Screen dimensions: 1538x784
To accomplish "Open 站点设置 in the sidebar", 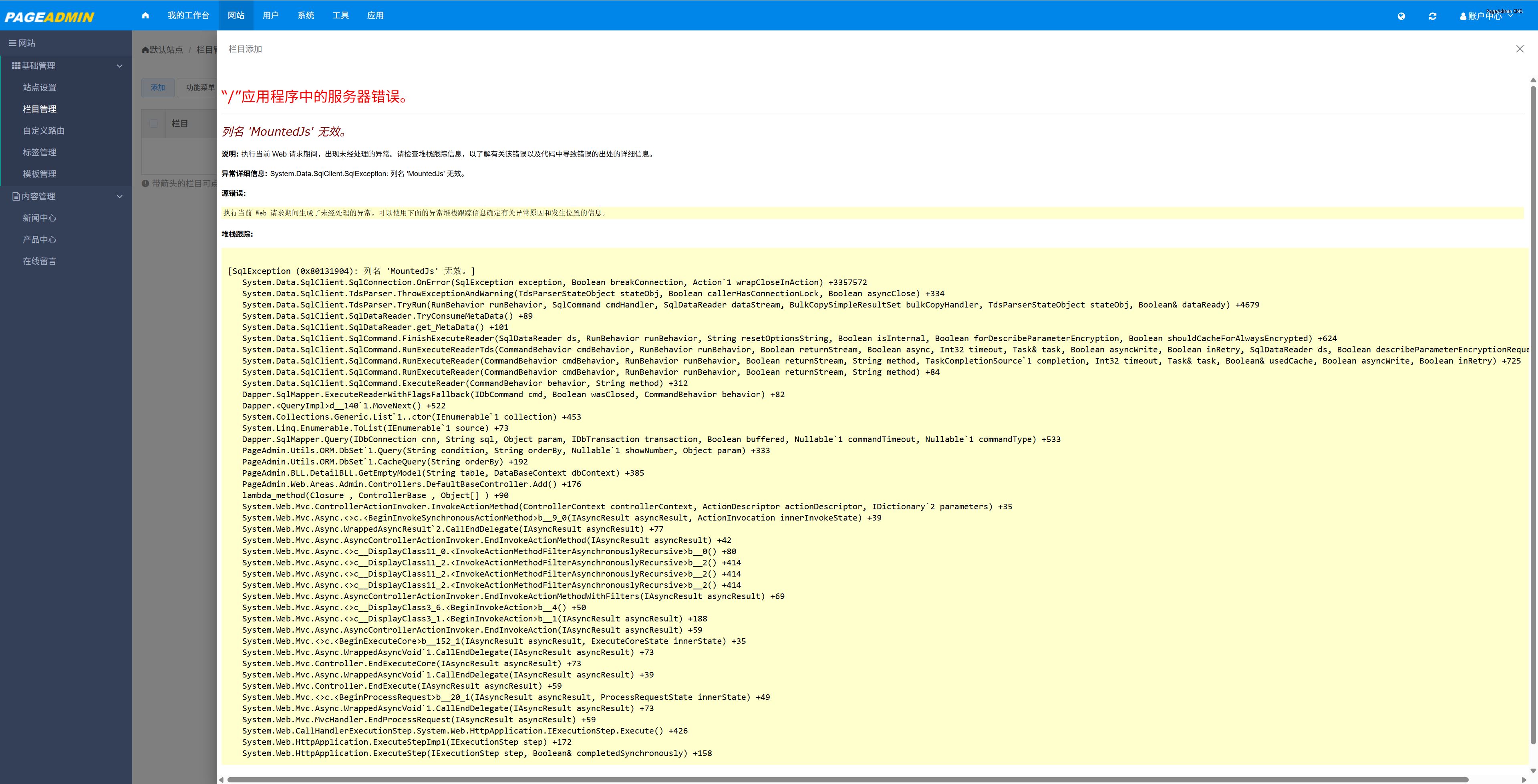I will [x=39, y=87].
